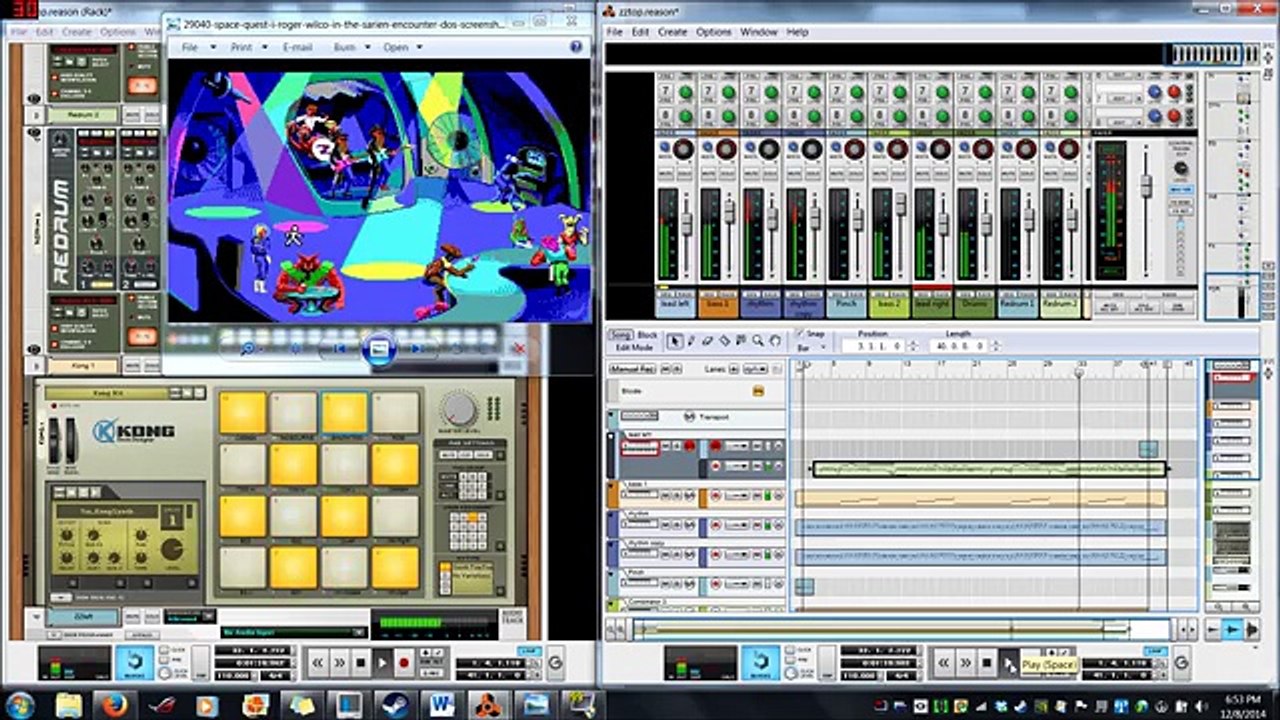Toggle record enable on bass 1 lane
Screen dimensions: 1280x720
click(x=715, y=495)
